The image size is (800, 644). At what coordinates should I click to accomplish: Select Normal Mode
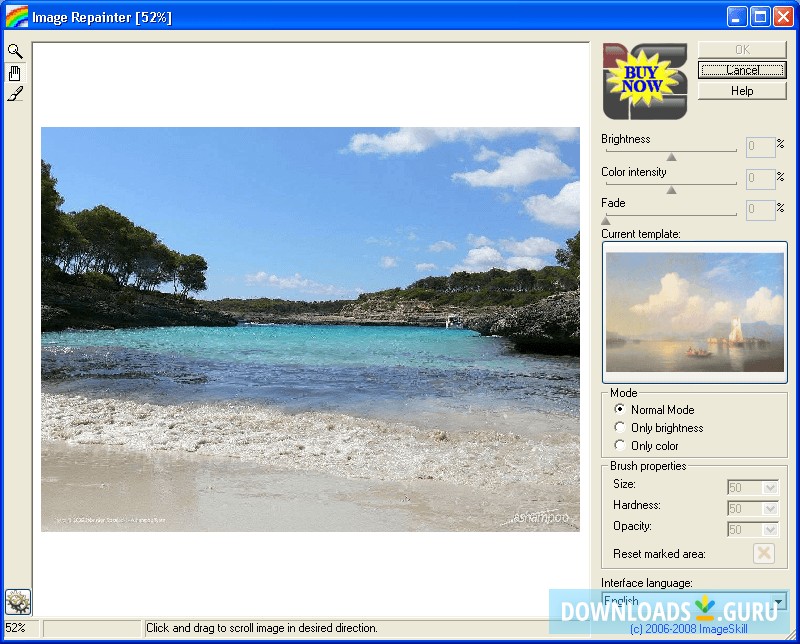point(620,410)
